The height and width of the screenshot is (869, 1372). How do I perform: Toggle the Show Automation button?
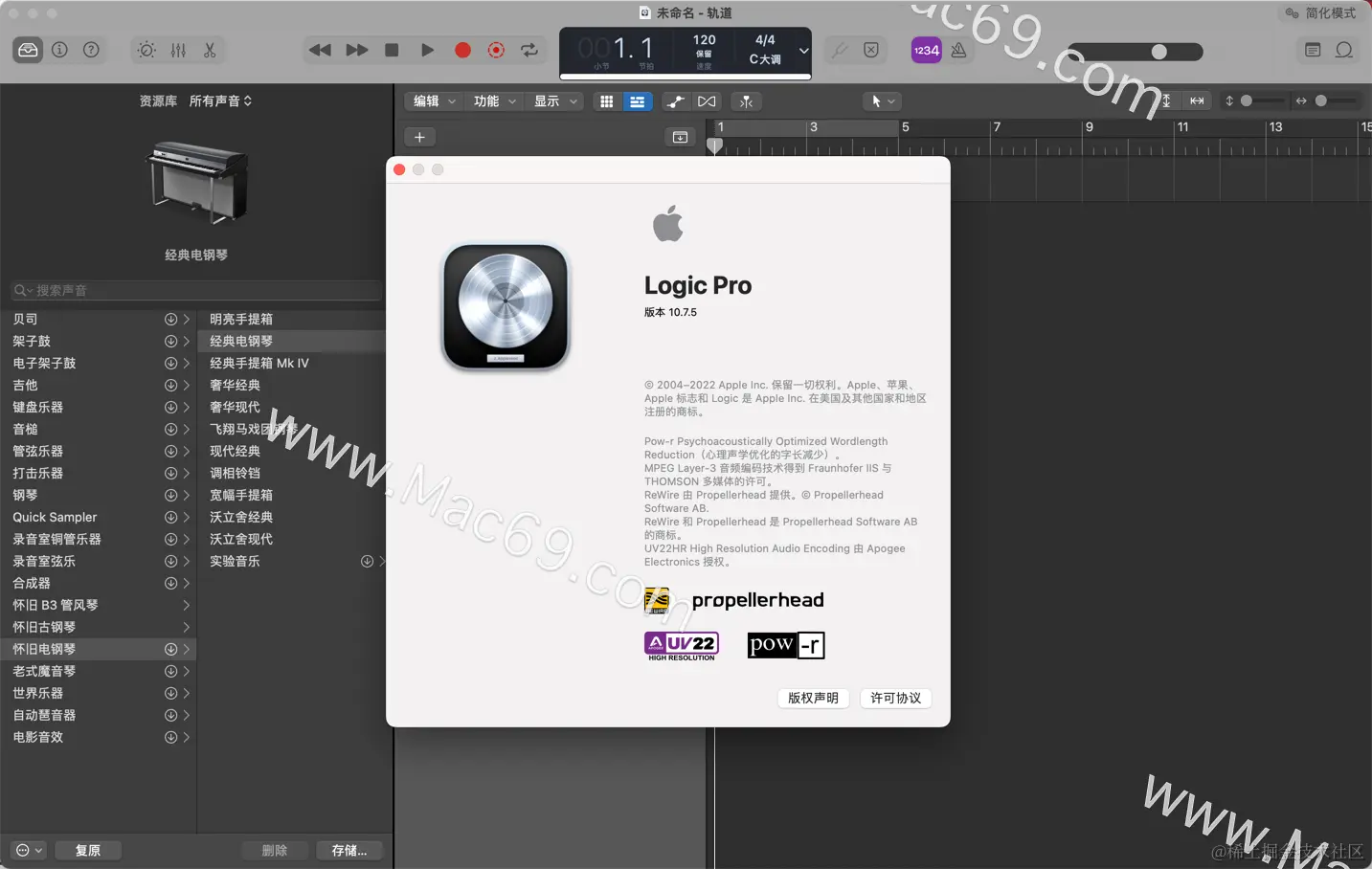point(675,101)
